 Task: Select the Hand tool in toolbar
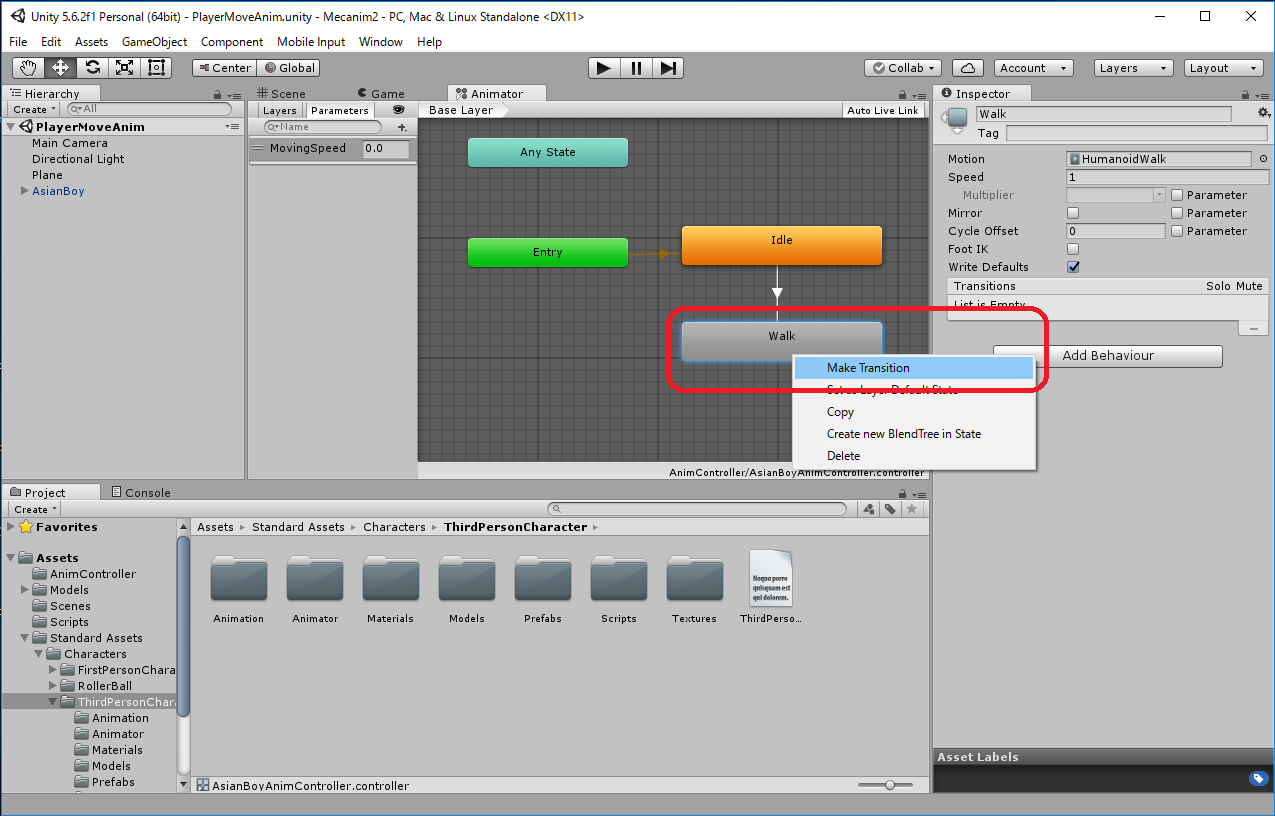pos(28,68)
